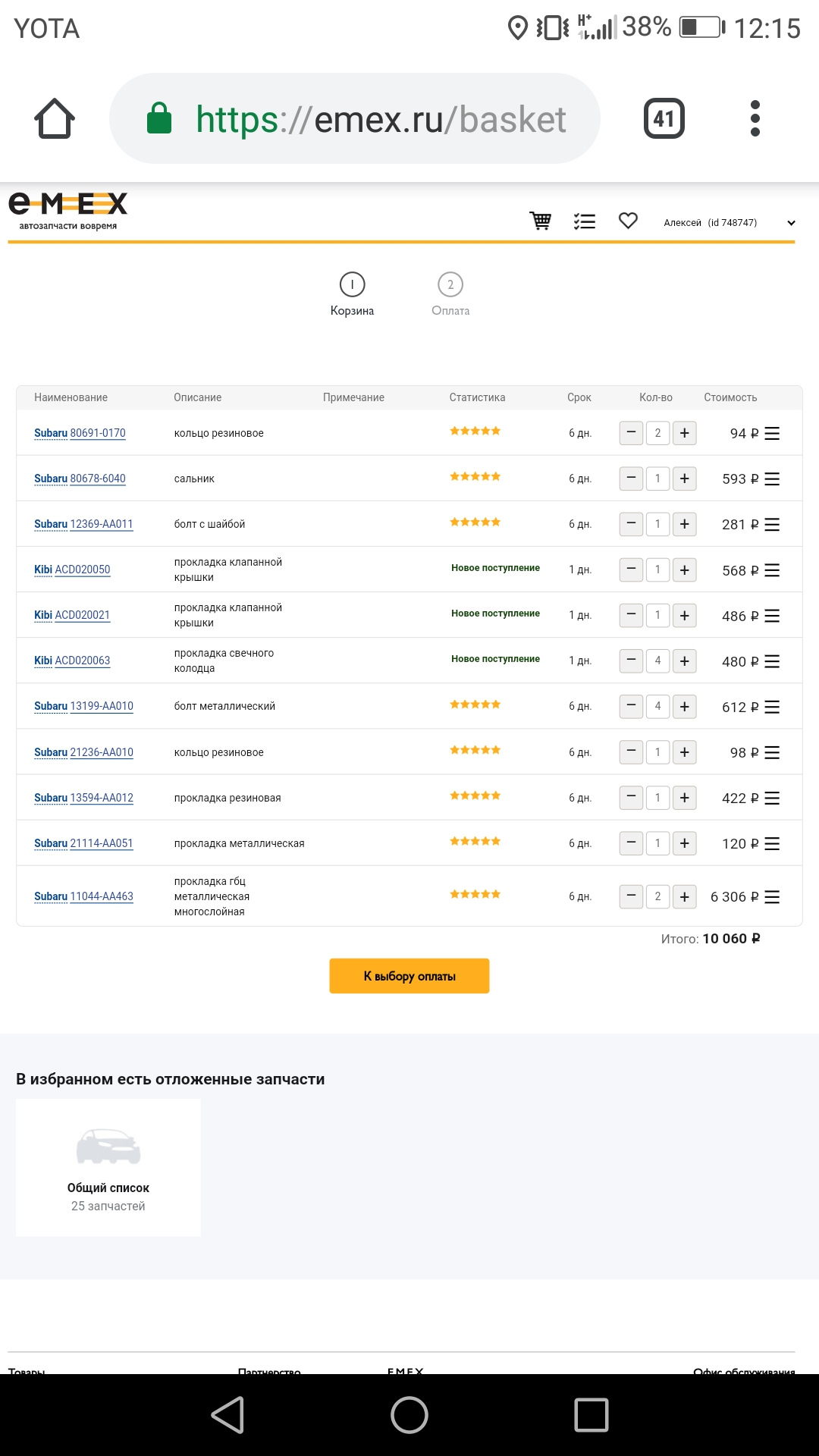Increase quantity of Subaru 80691-0170
Viewport: 819px width, 1456px height.
pyautogui.click(x=684, y=433)
